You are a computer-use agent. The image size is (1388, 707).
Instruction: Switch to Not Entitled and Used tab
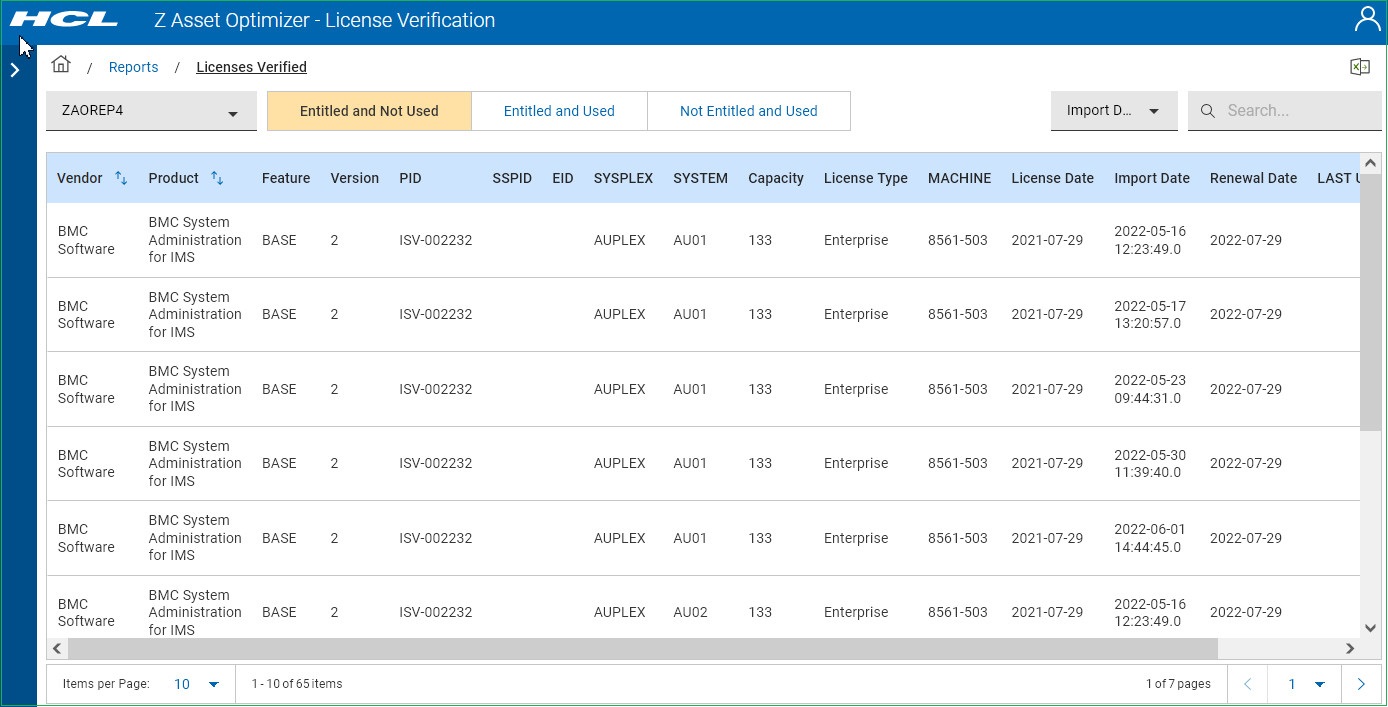pyautogui.click(x=748, y=111)
